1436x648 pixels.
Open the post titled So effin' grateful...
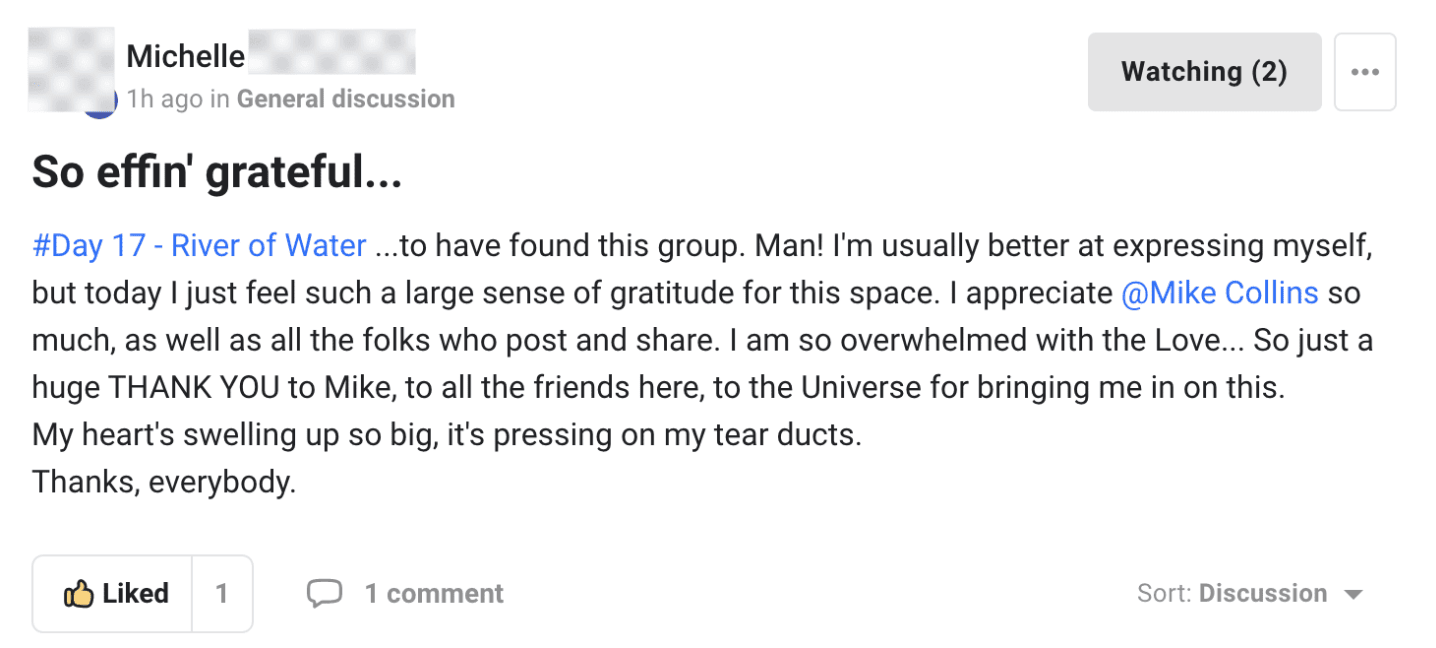pyautogui.click(x=217, y=173)
